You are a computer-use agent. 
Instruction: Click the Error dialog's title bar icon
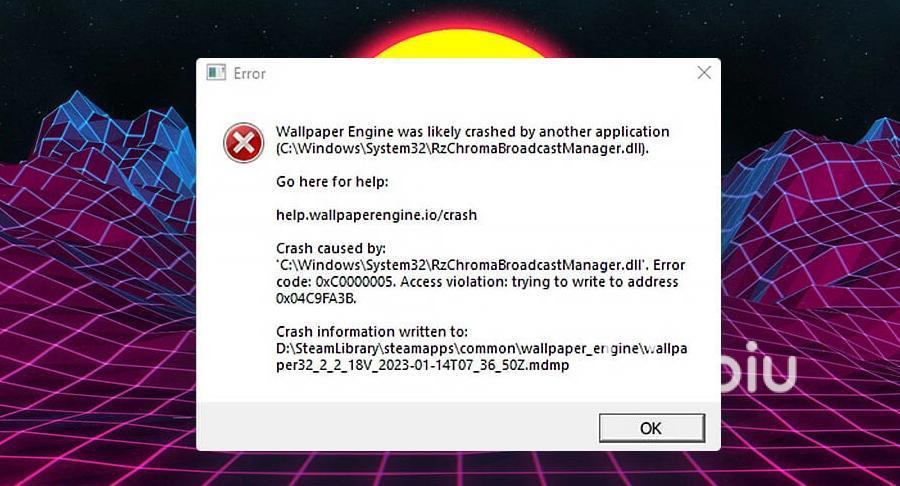(x=216, y=73)
